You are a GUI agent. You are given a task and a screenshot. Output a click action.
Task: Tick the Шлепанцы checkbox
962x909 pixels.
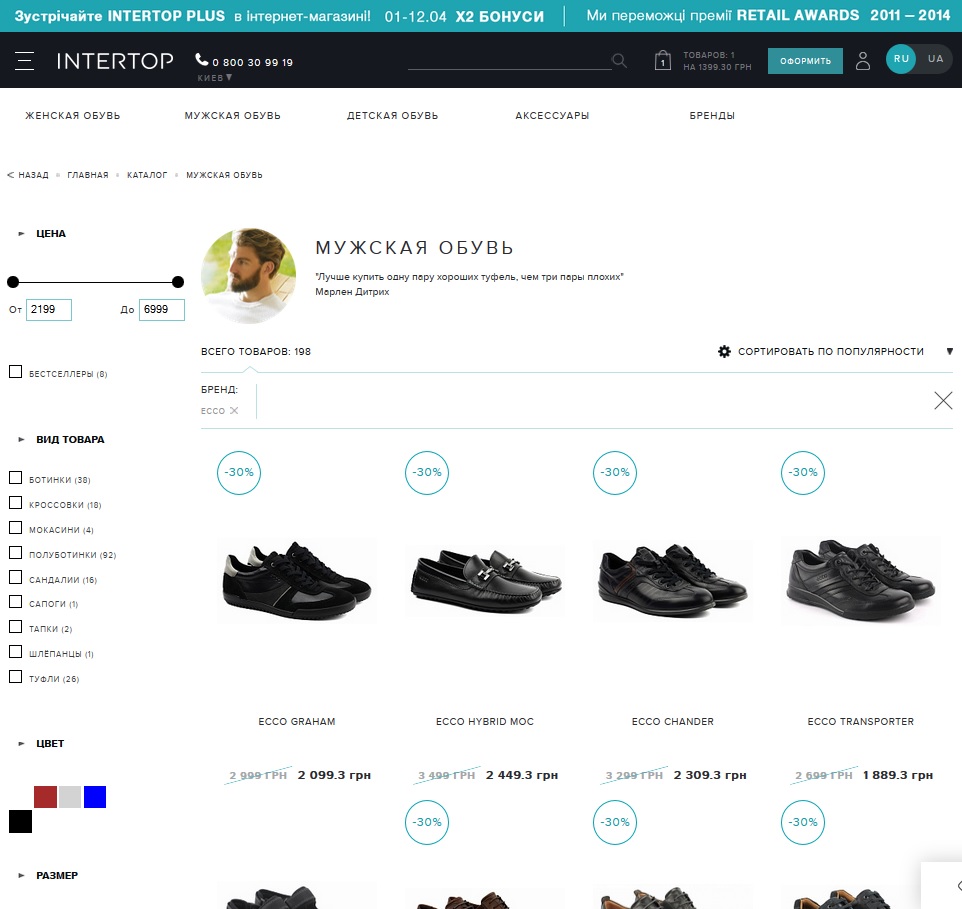click(x=15, y=652)
